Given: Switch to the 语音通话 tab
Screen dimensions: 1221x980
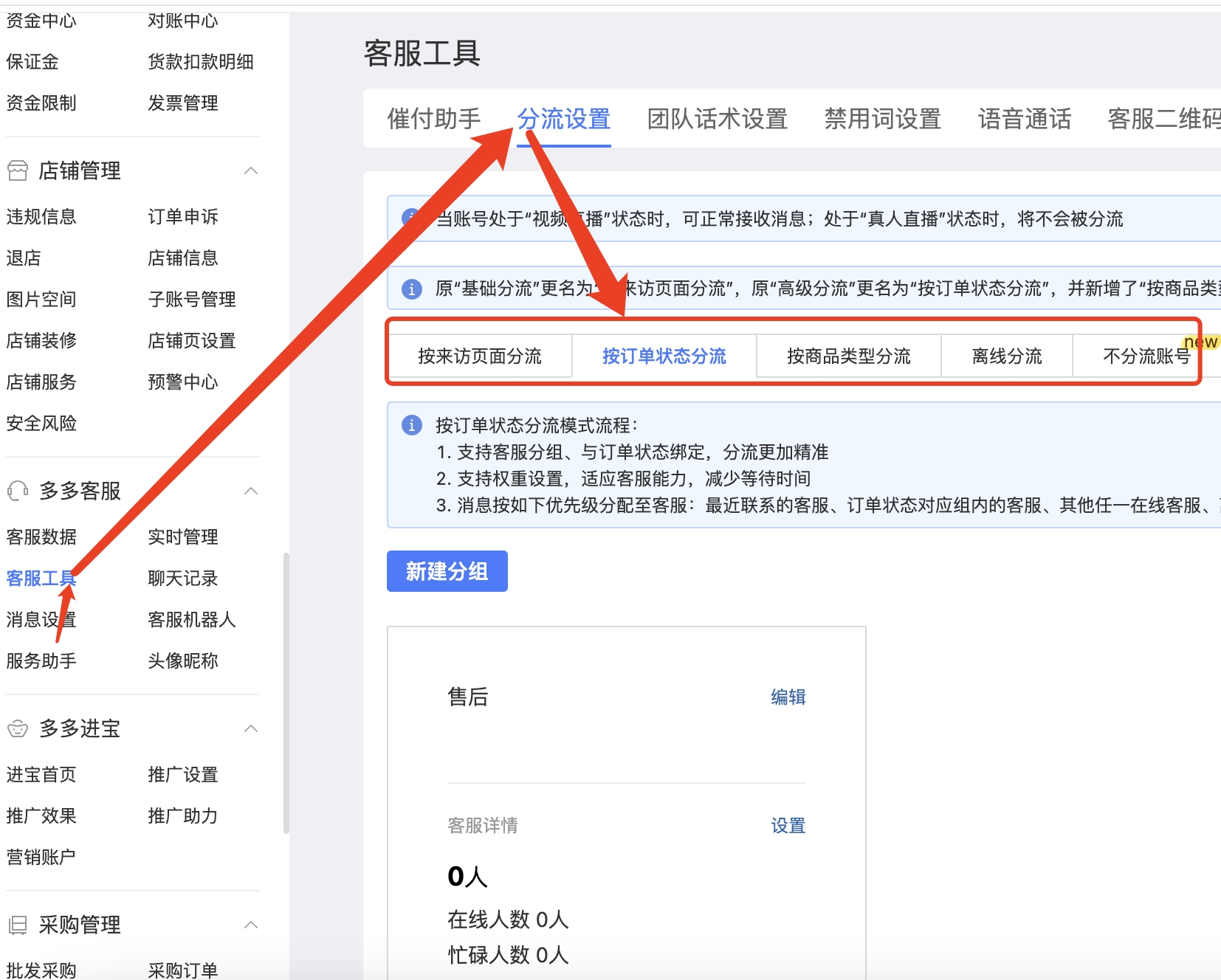Looking at the screenshot, I should click(1025, 119).
